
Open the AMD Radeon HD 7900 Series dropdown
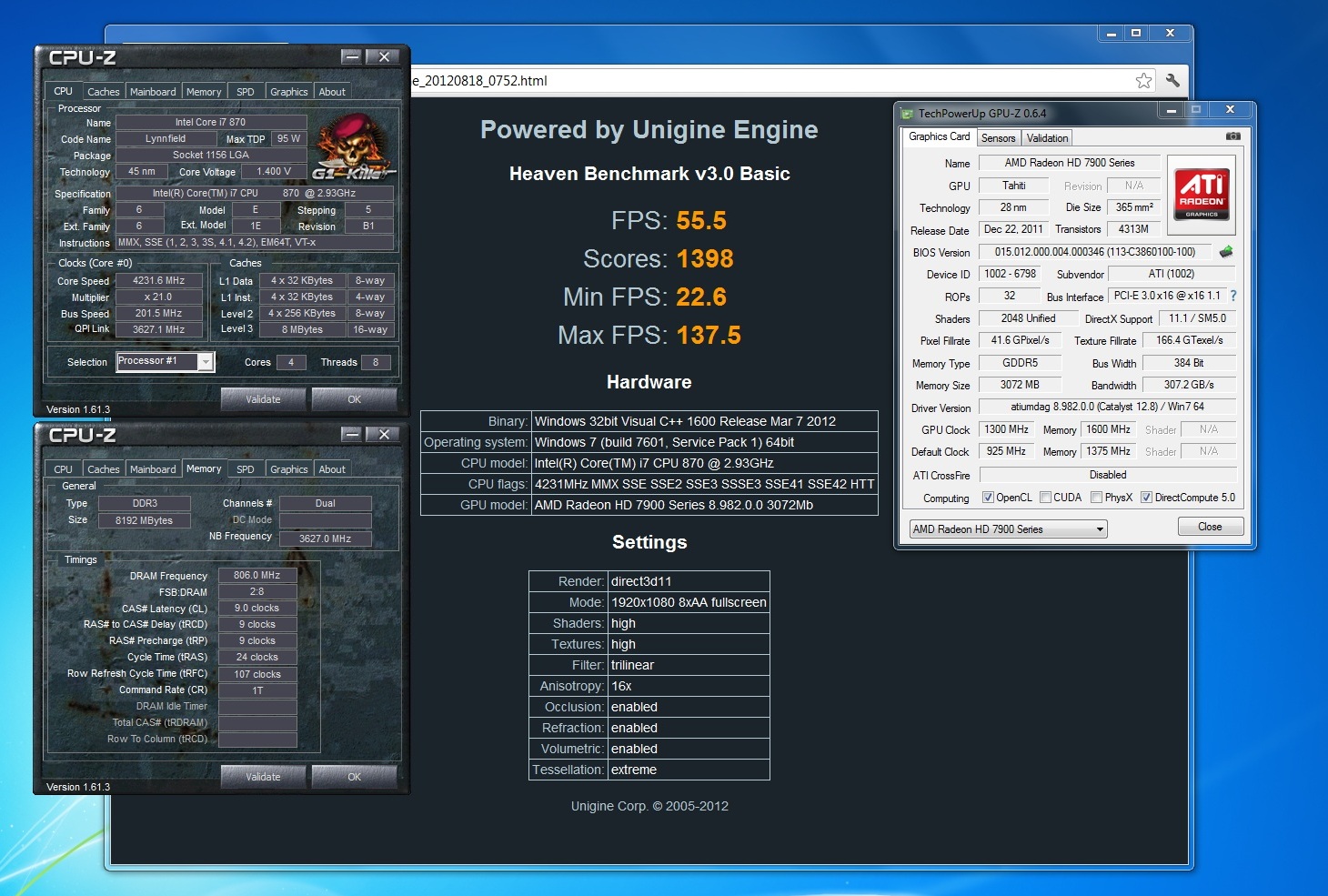[1008, 529]
